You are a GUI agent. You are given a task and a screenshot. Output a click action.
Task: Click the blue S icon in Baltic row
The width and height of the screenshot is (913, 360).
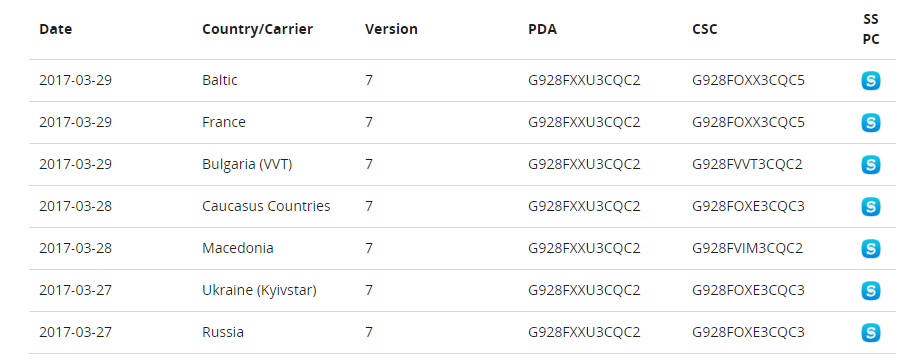click(x=870, y=80)
